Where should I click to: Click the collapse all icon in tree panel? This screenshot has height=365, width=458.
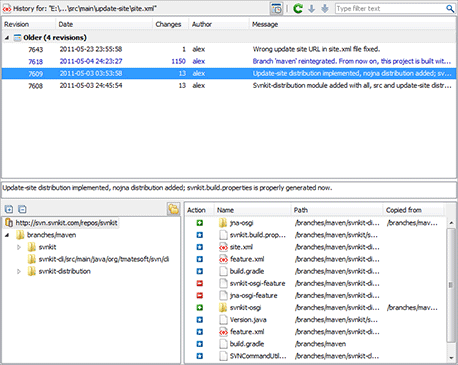(x=22, y=209)
